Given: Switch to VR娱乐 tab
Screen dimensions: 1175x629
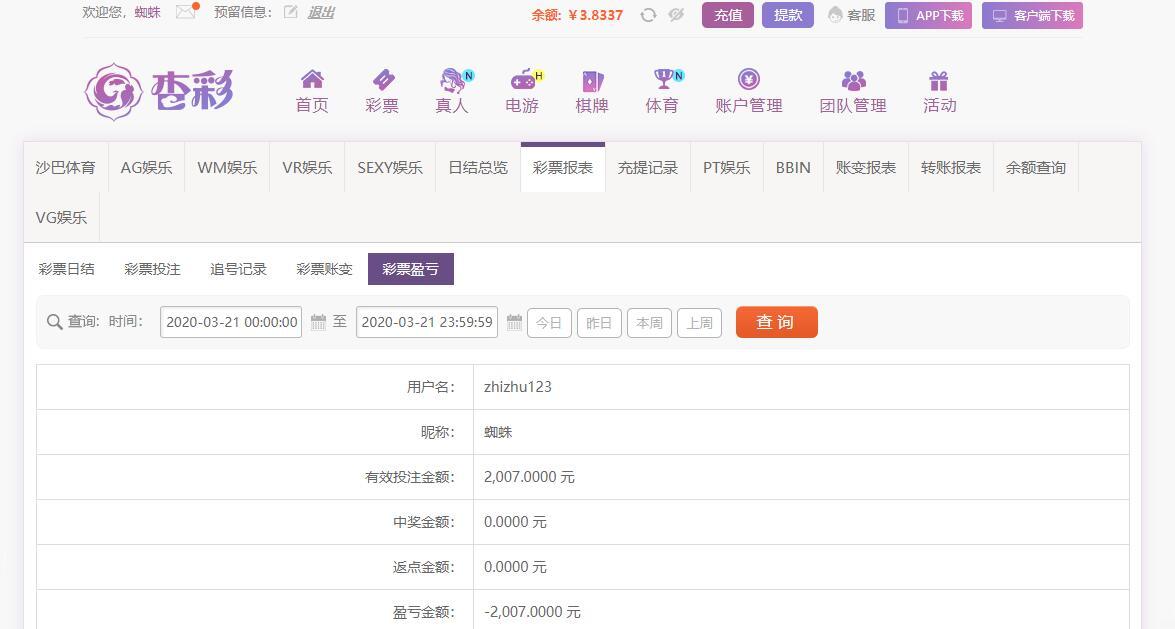Looking at the screenshot, I should [307, 167].
